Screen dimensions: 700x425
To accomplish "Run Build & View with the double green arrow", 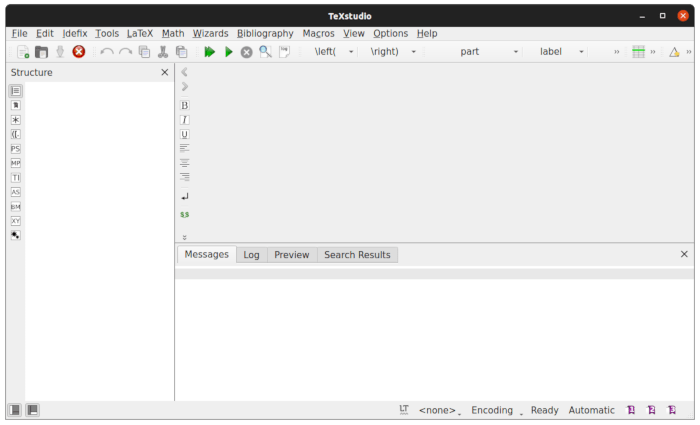I will (209, 52).
